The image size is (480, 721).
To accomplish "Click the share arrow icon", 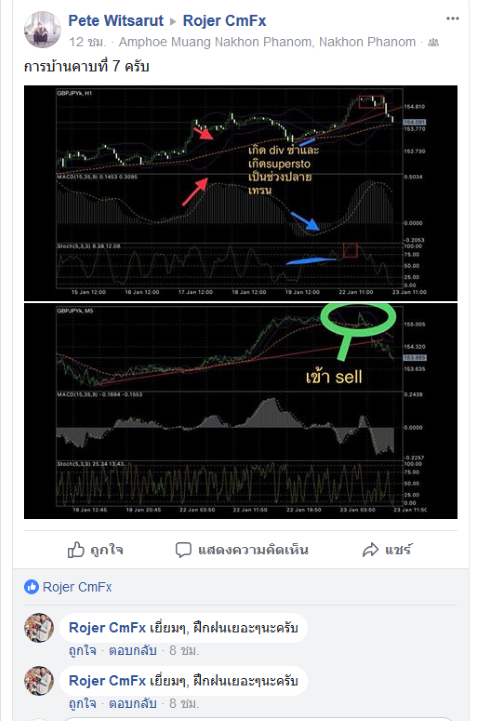I will (370, 550).
